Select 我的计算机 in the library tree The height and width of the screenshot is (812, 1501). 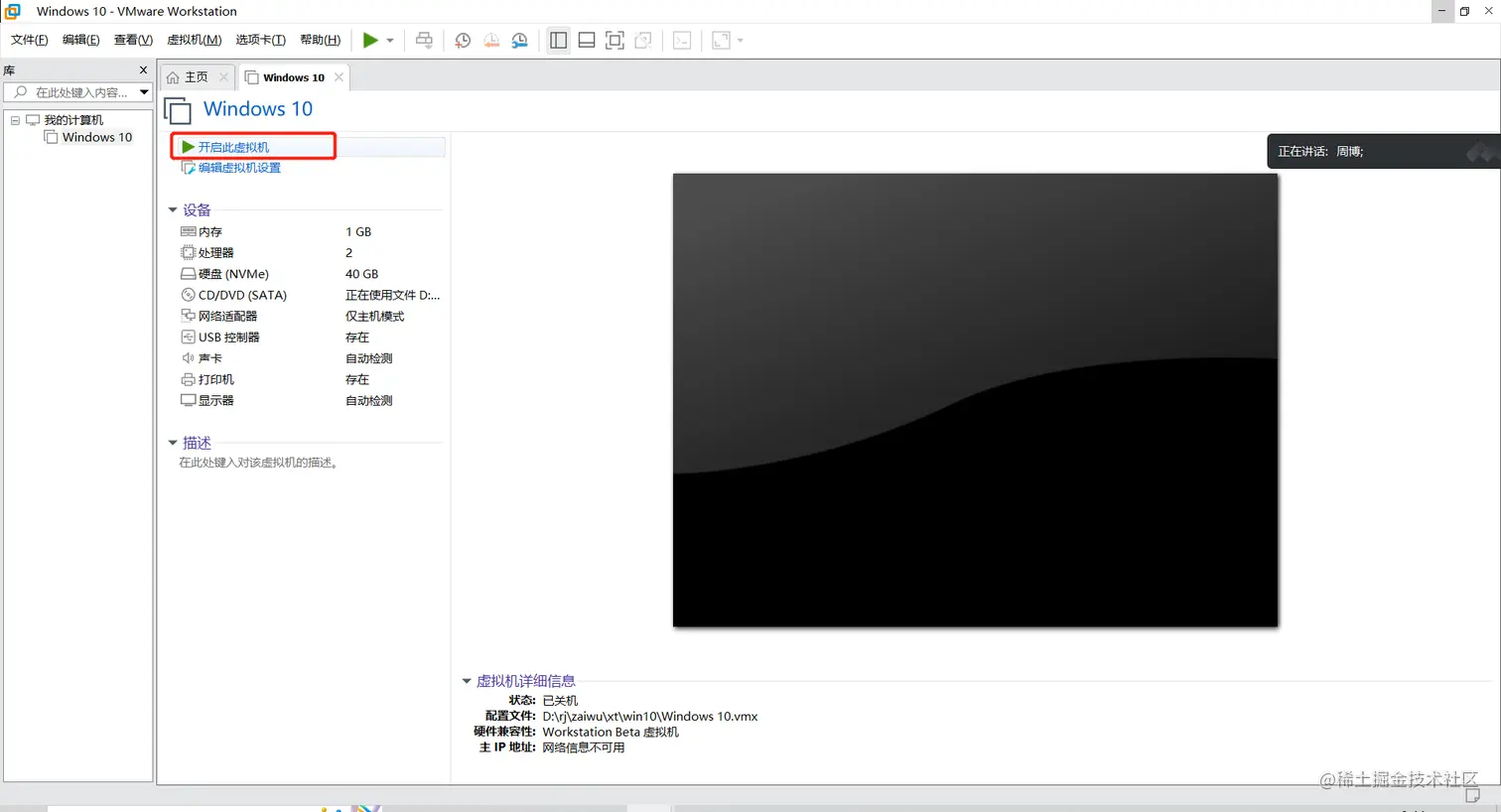point(73,120)
